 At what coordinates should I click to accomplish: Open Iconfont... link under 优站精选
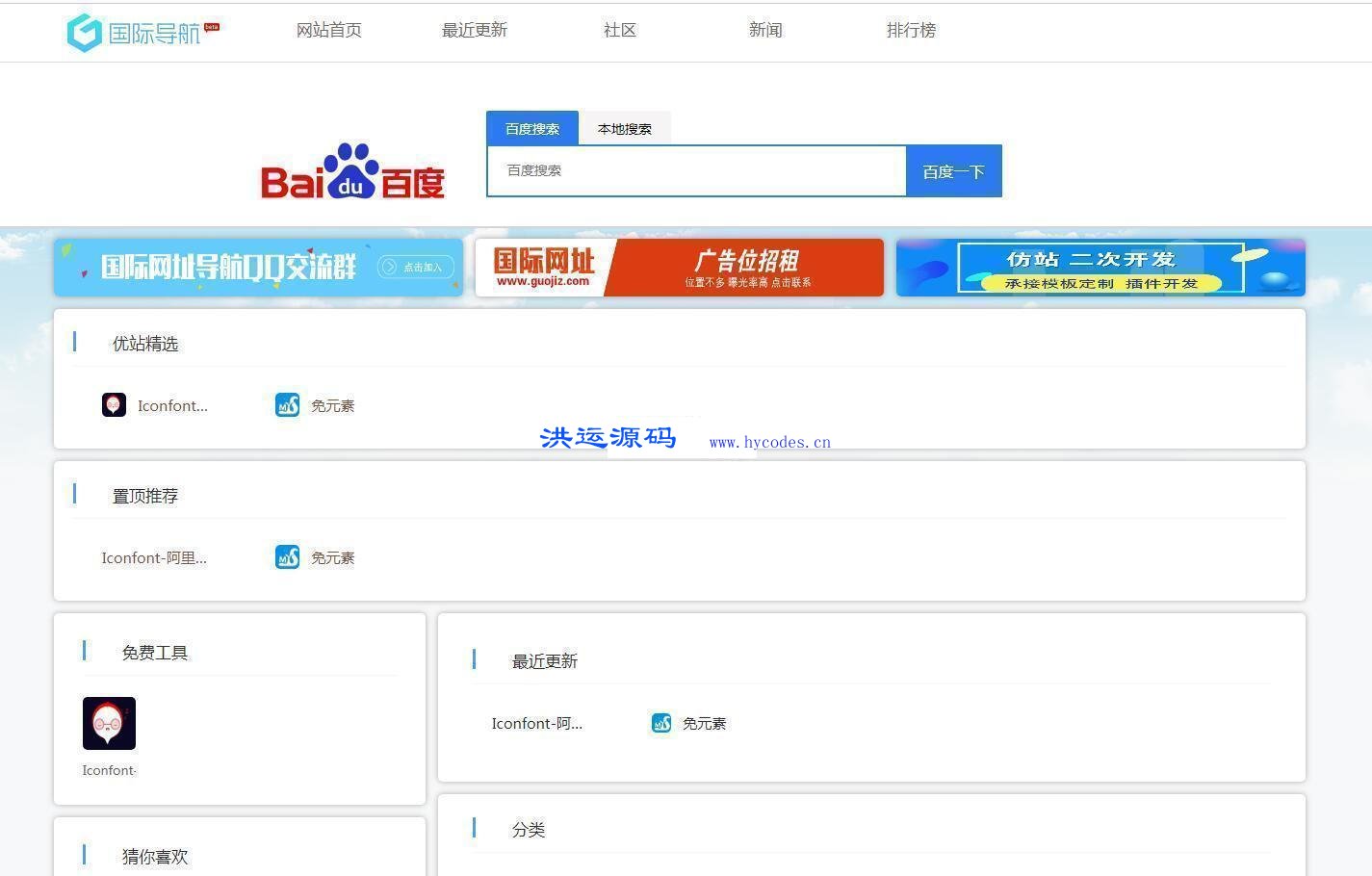172,406
